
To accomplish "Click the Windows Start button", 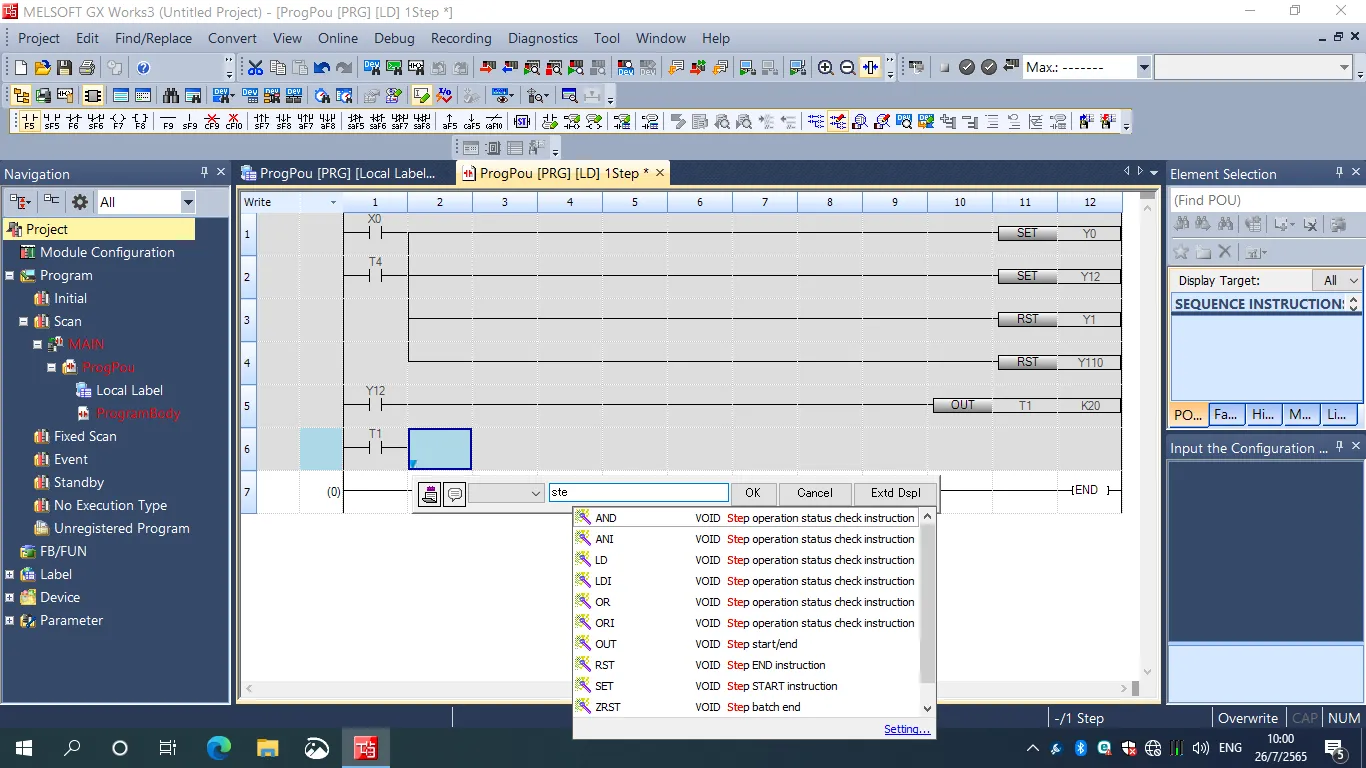I will [x=24, y=747].
